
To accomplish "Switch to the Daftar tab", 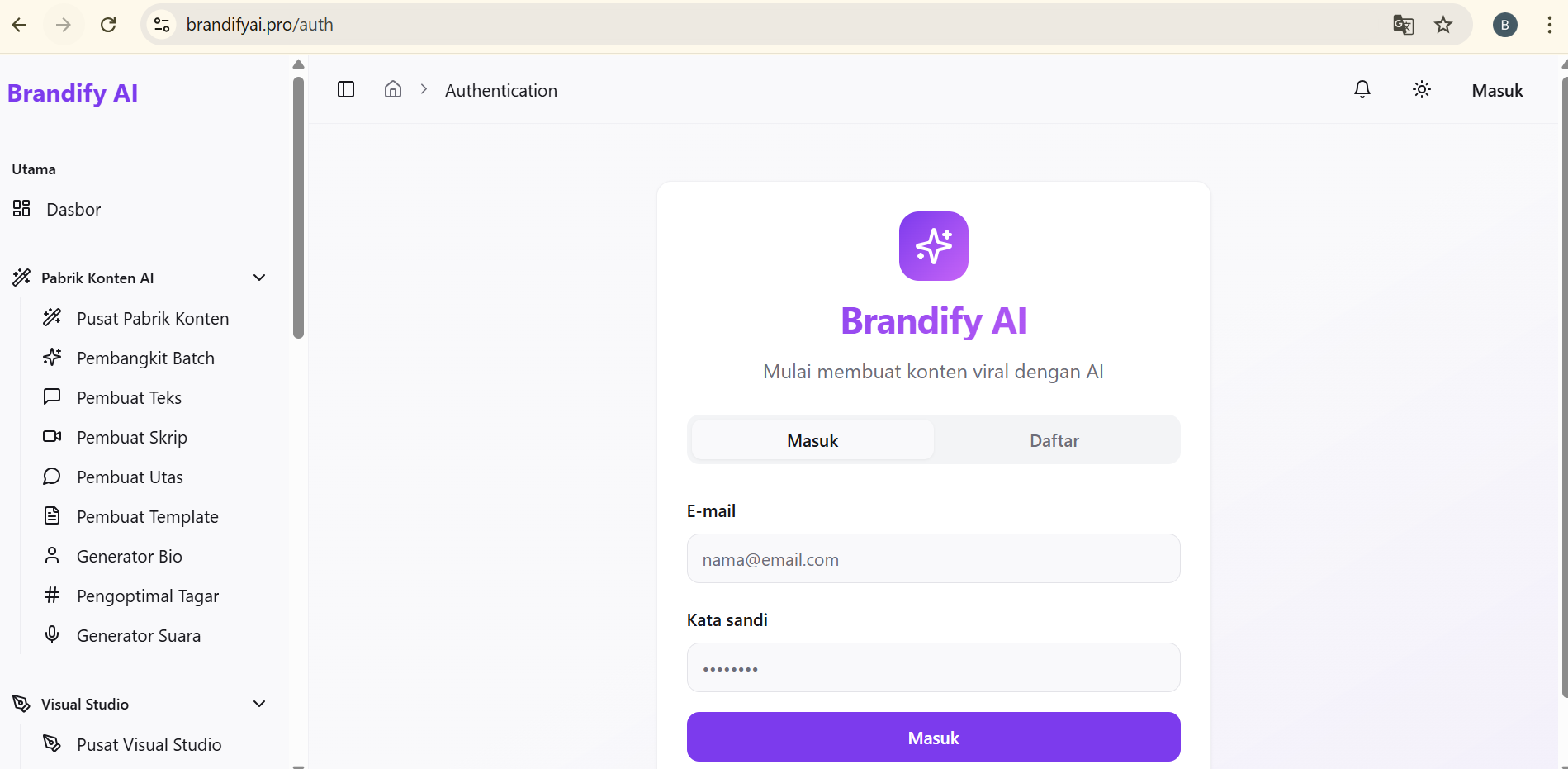I will pyautogui.click(x=1054, y=439).
